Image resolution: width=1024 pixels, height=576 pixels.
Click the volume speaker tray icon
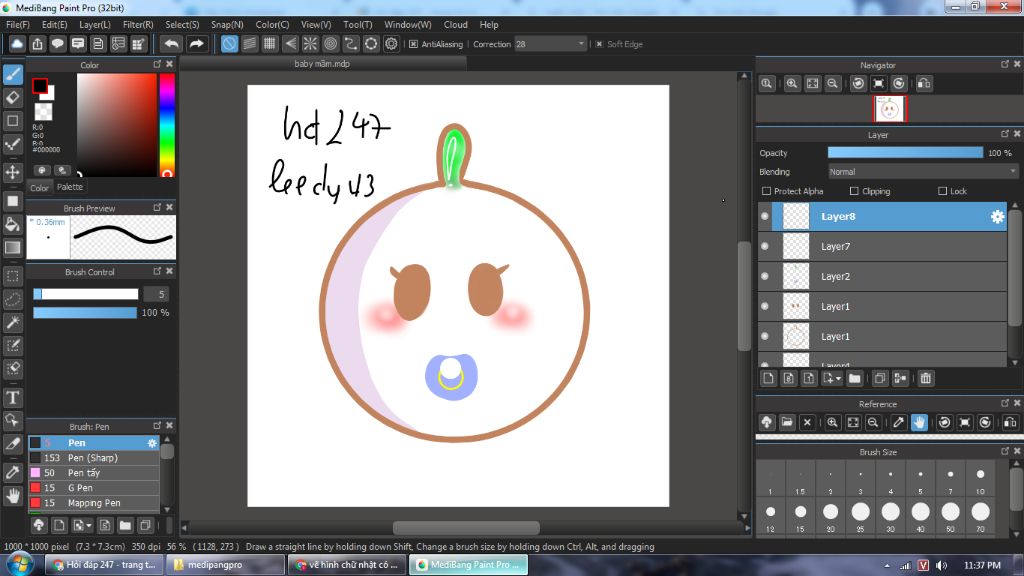[941, 566]
